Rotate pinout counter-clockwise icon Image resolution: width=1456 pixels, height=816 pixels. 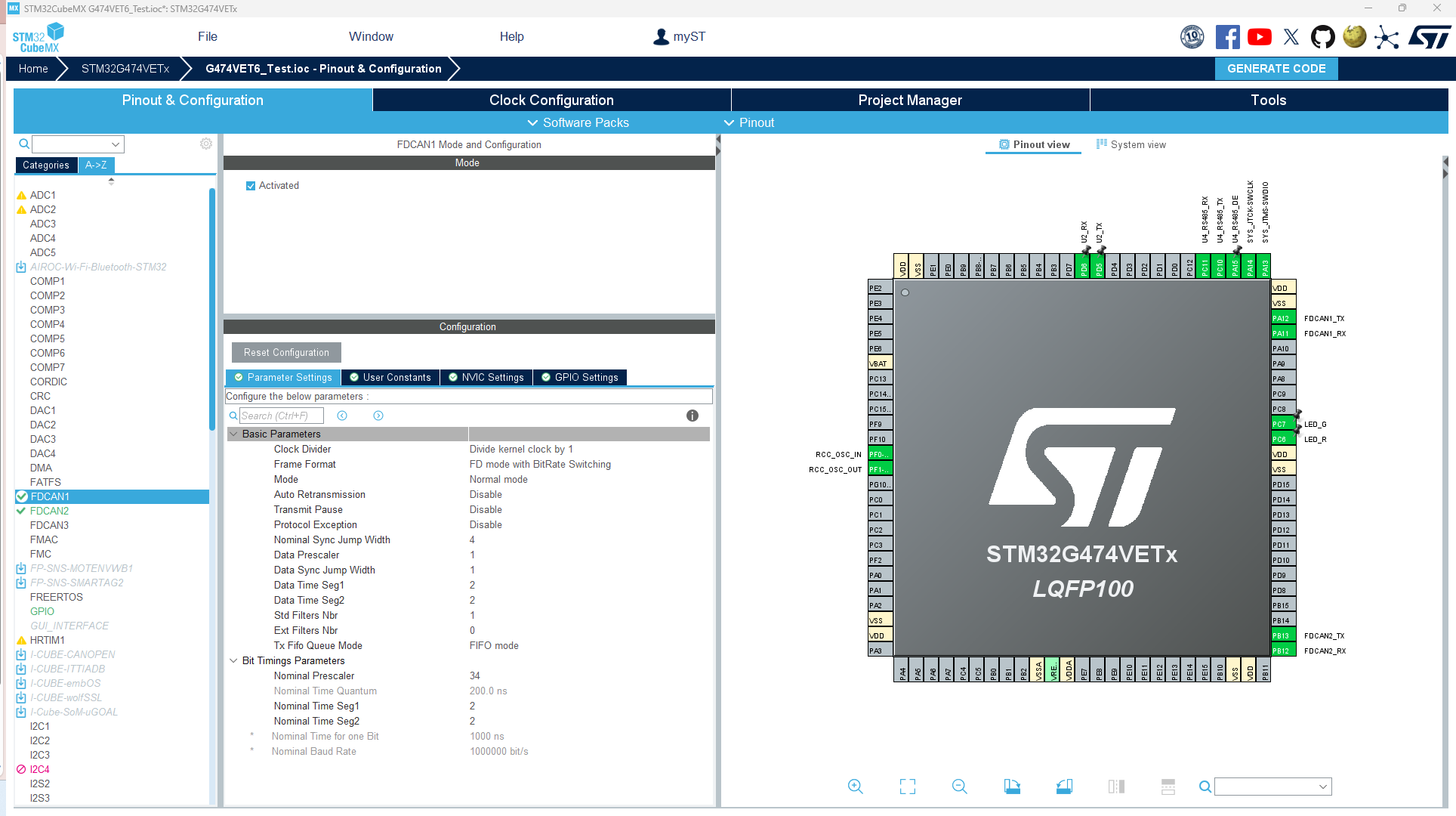pyautogui.click(x=1064, y=787)
